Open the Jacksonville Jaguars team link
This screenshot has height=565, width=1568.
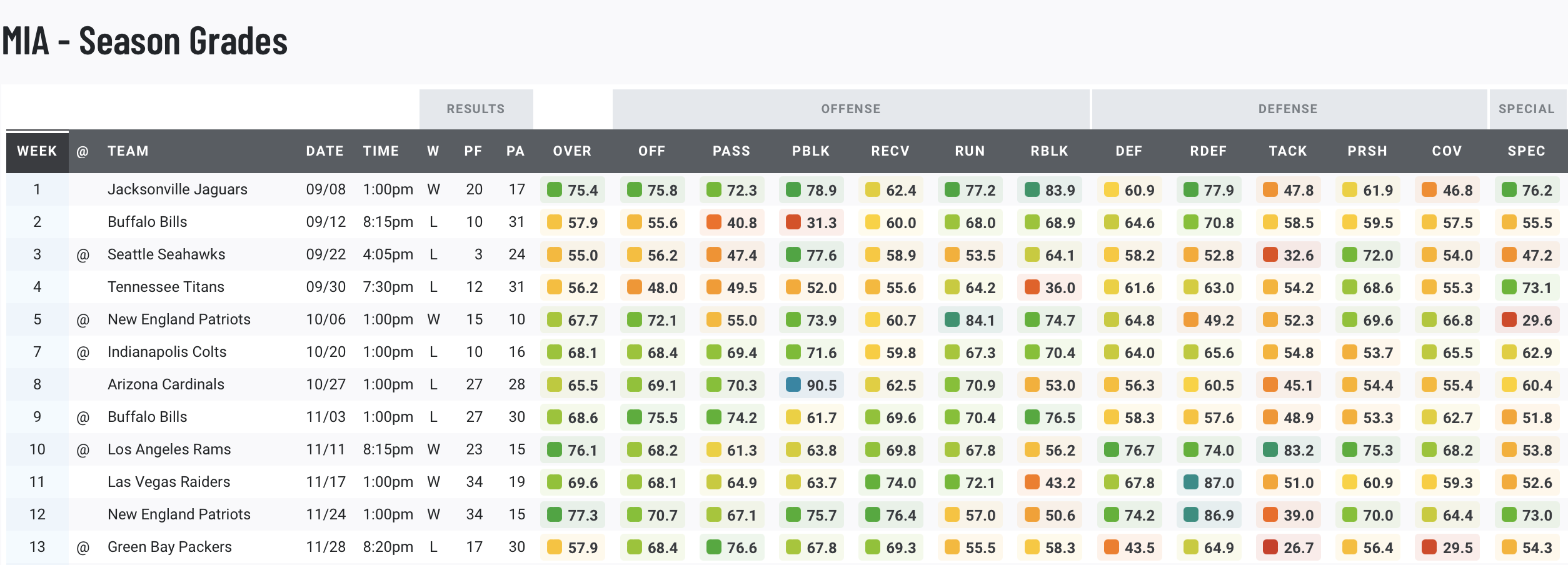click(x=177, y=189)
